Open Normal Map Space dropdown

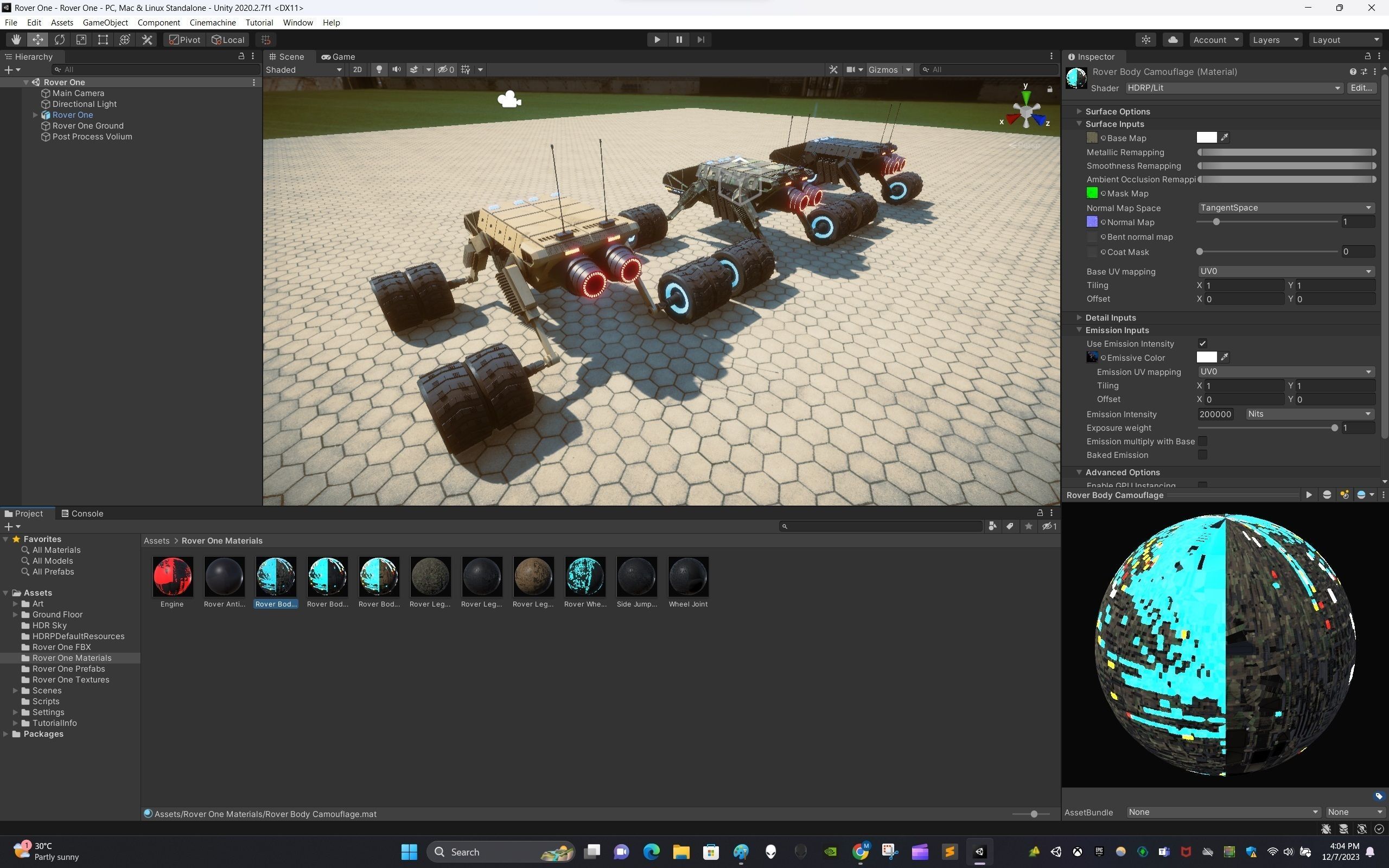[x=1286, y=208]
